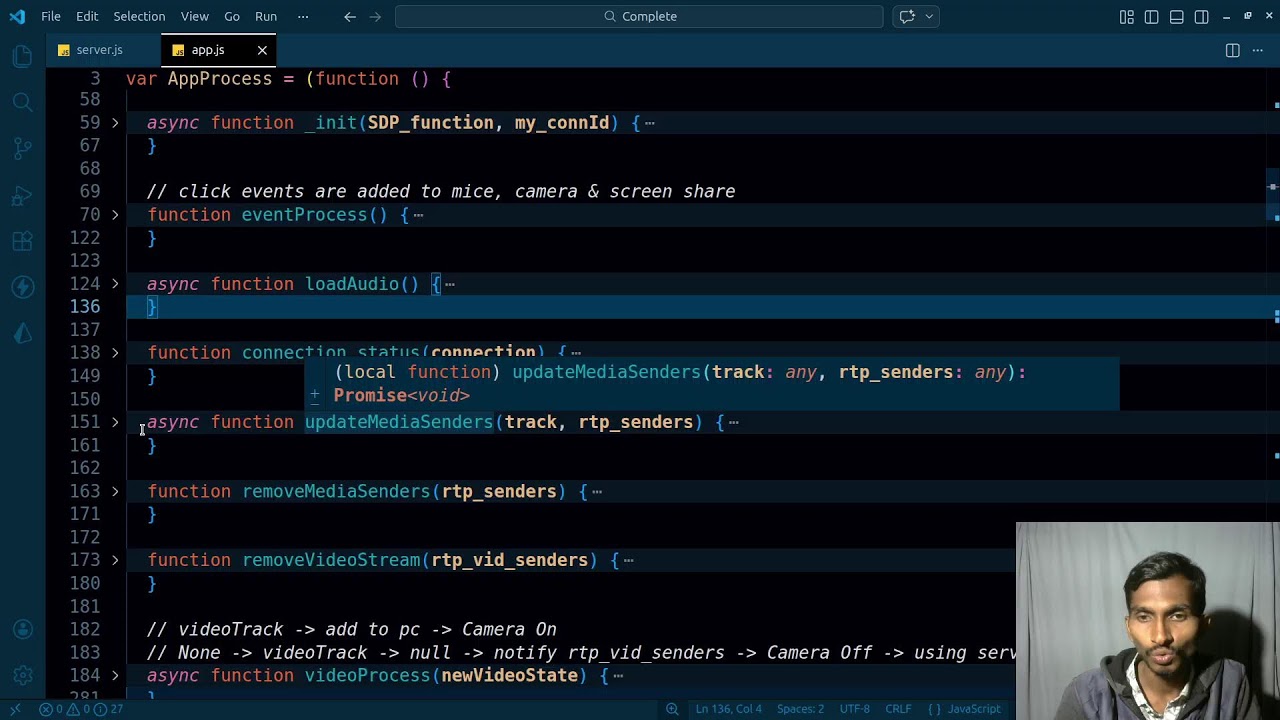Toggle the bottom panel visibility
Image resolution: width=1280 pixels, height=720 pixels.
pyautogui.click(x=1177, y=16)
